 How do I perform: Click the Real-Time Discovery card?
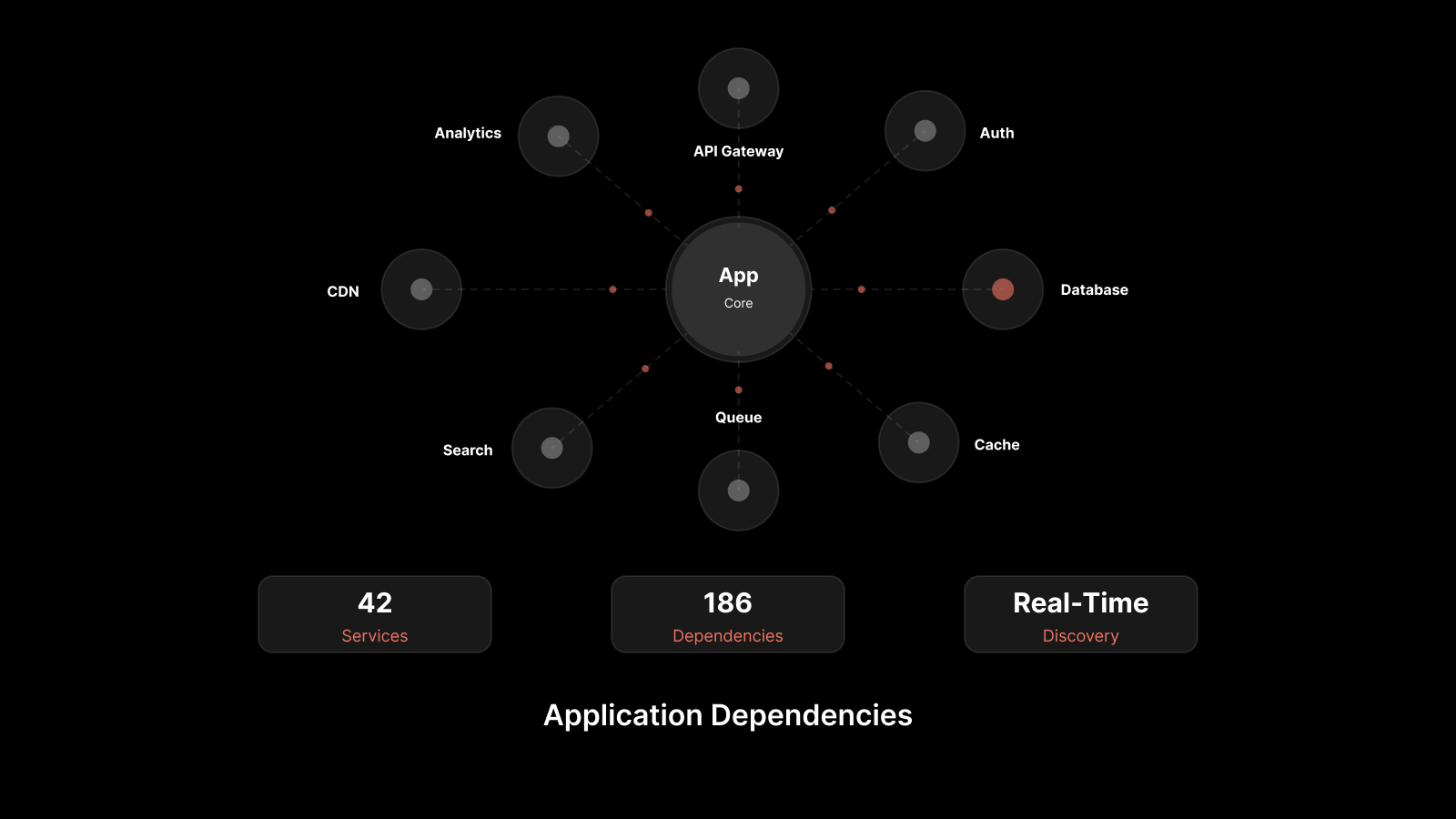click(x=1081, y=614)
